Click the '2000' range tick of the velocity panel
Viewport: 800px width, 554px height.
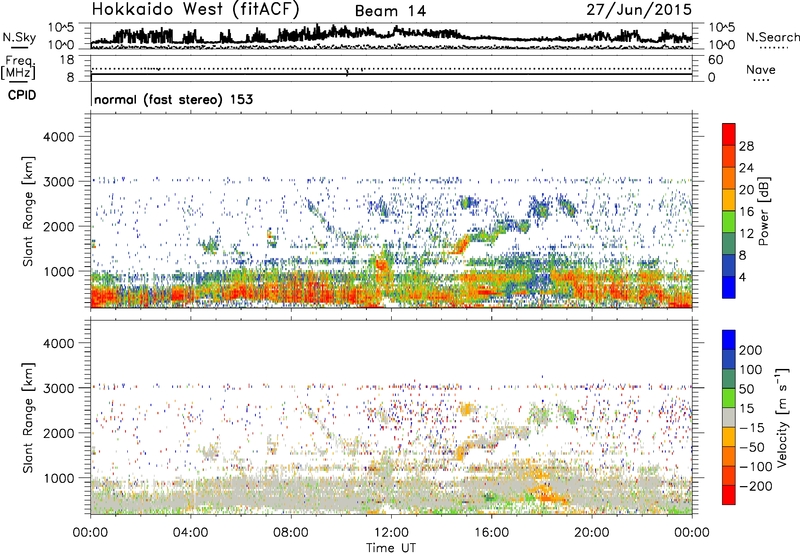[58, 433]
